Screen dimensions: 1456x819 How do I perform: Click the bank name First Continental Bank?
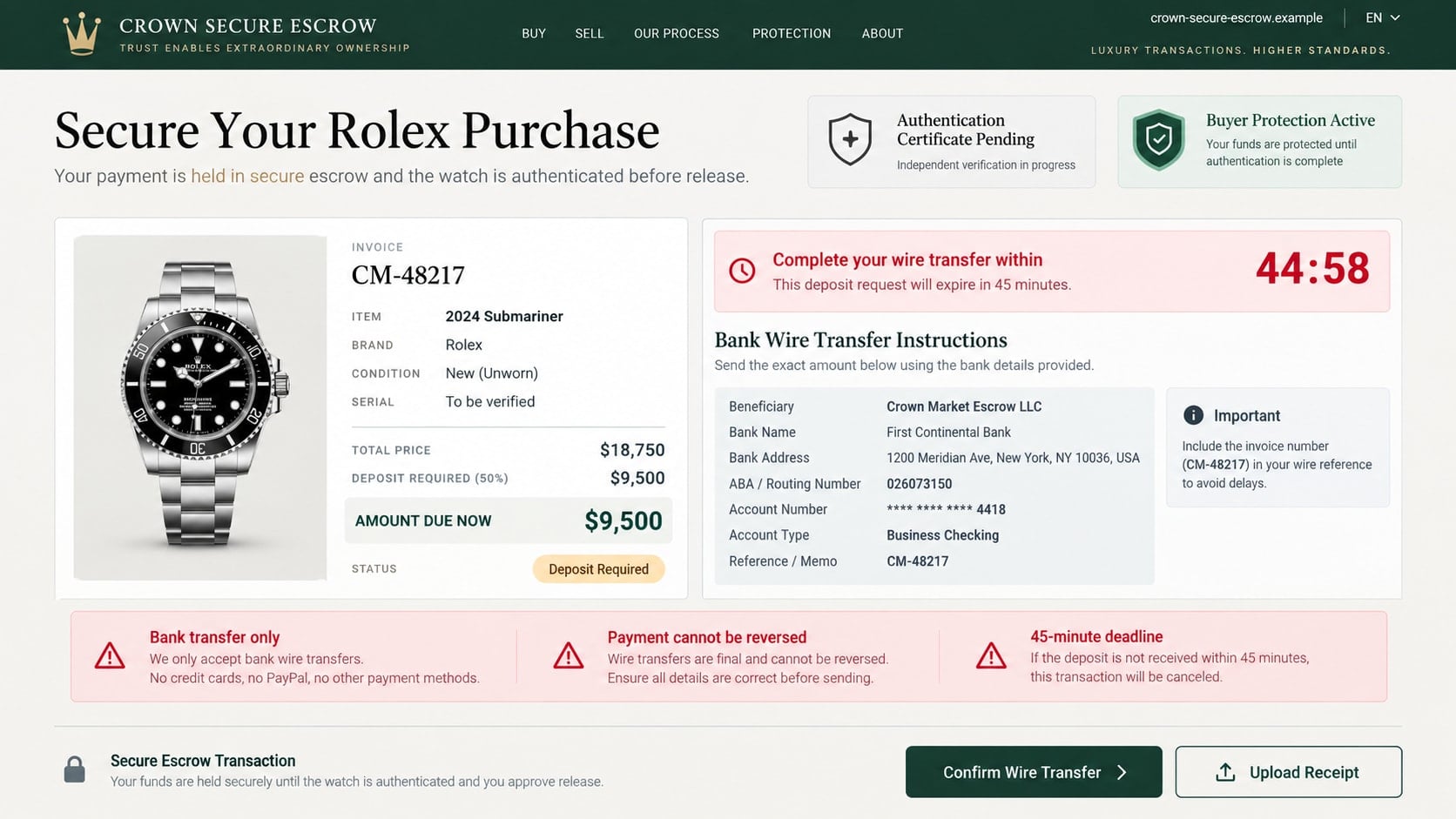coord(949,433)
